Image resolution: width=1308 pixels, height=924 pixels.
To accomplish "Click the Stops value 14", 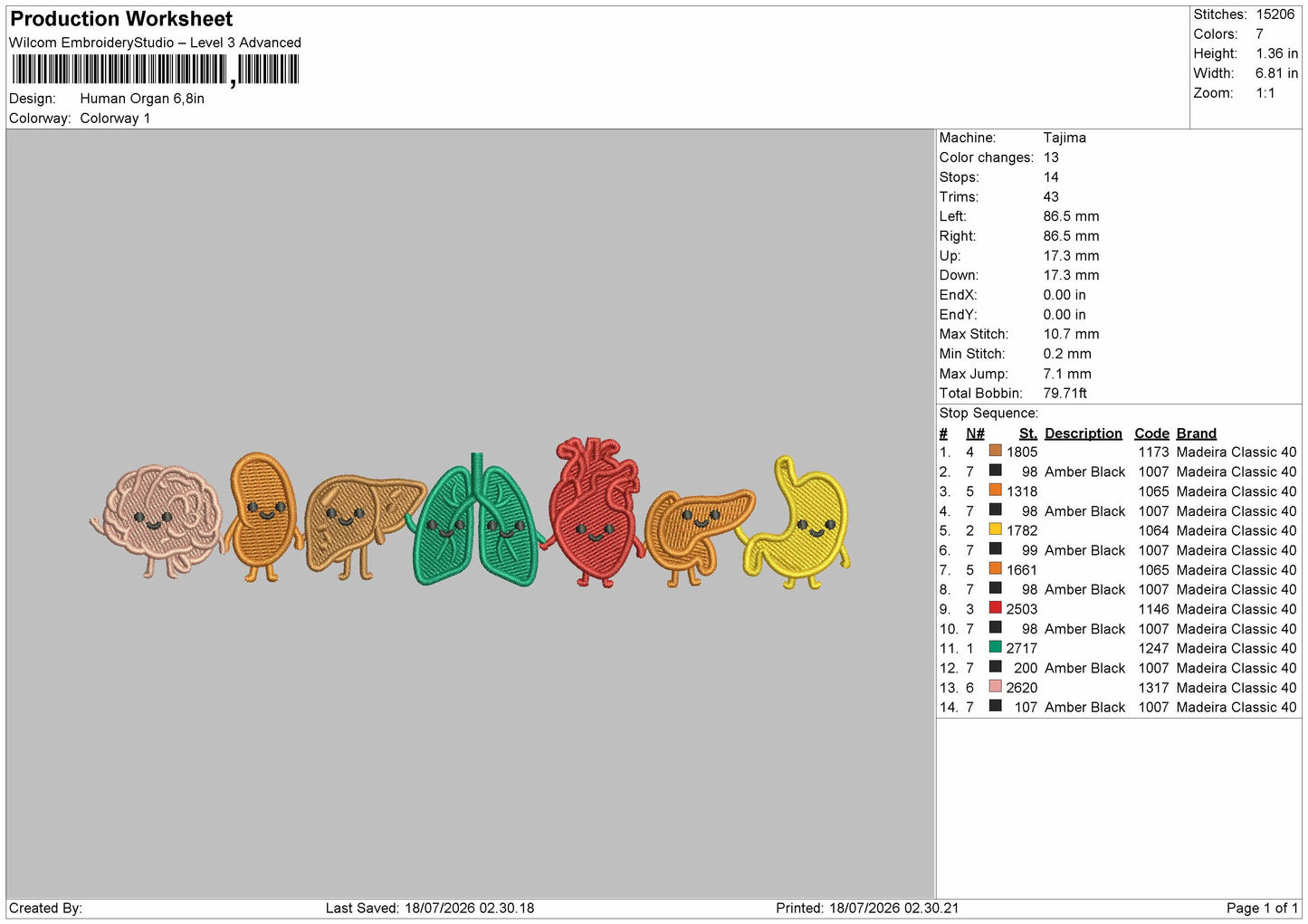I will pos(1051,177).
